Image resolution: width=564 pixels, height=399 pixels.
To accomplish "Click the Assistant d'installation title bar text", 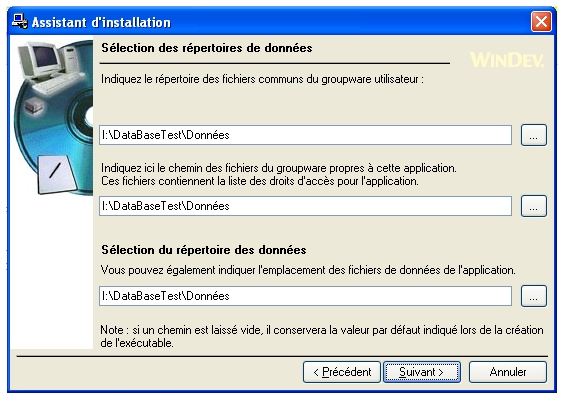I will pos(101,22).
